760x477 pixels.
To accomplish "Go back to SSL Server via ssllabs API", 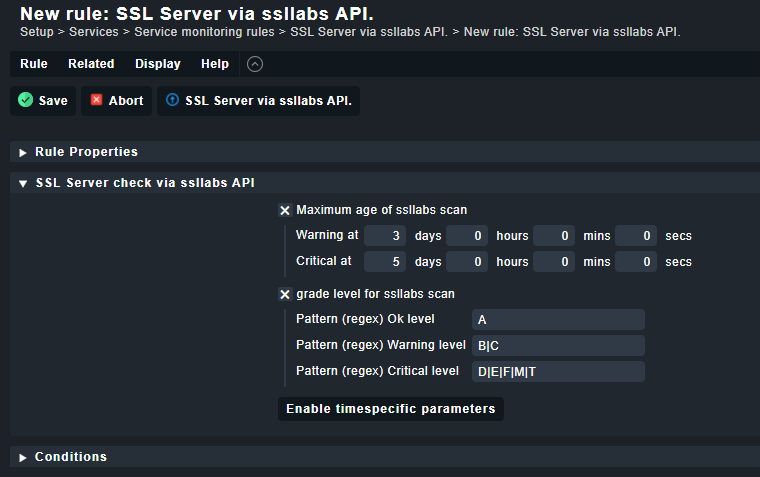I will point(258,101).
